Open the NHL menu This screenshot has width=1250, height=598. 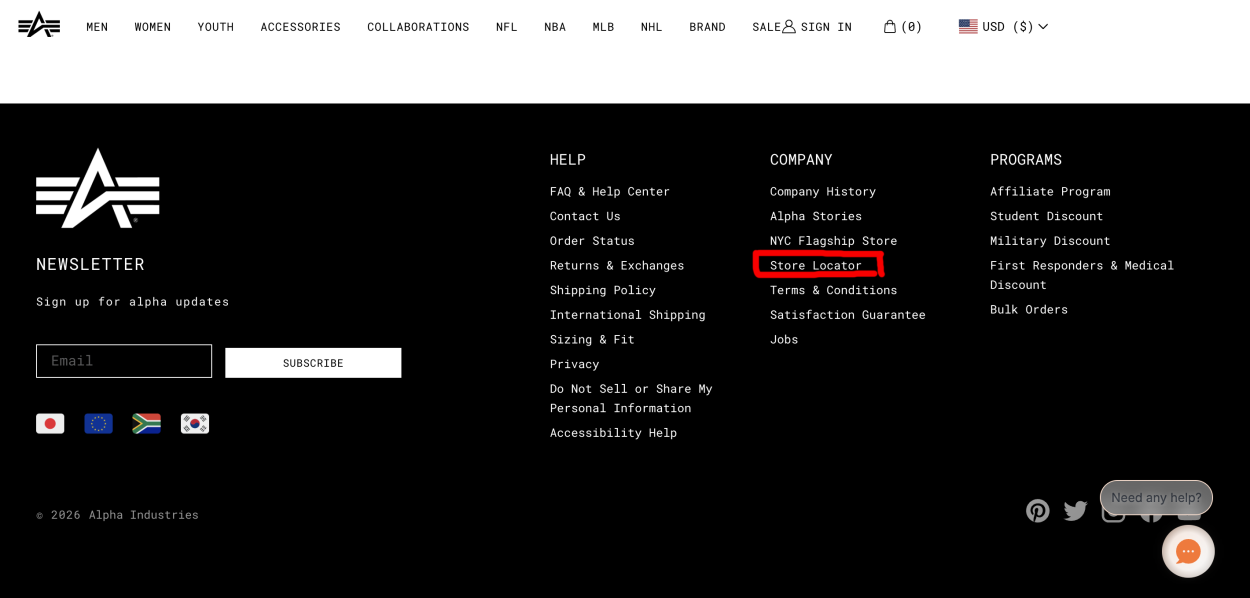click(x=652, y=27)
